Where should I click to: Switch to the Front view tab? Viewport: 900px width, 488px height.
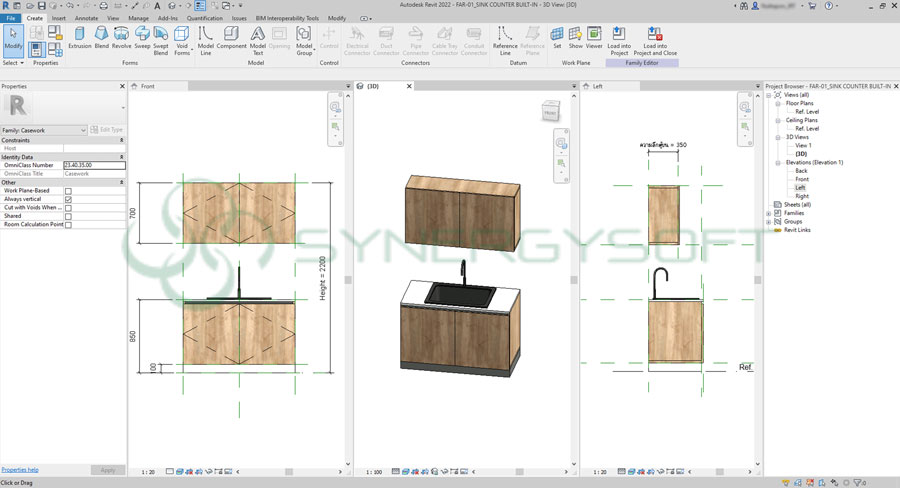148,86
